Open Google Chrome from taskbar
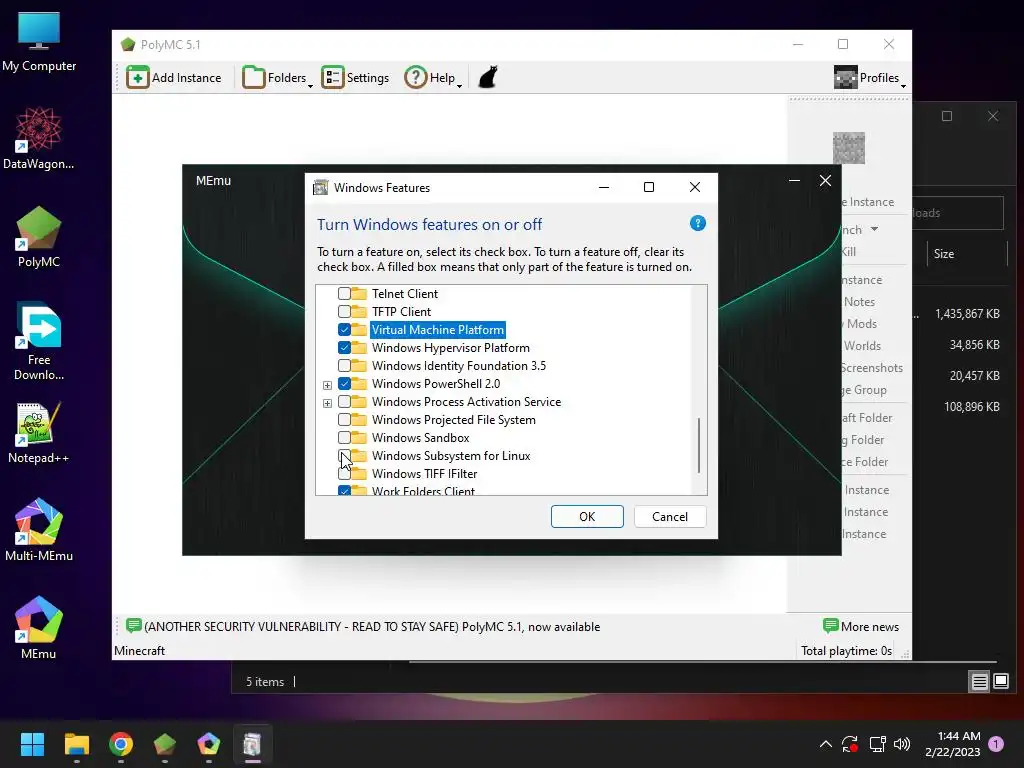The height and width of the screenshot is (768, 1024). click(x=121, y=744)
